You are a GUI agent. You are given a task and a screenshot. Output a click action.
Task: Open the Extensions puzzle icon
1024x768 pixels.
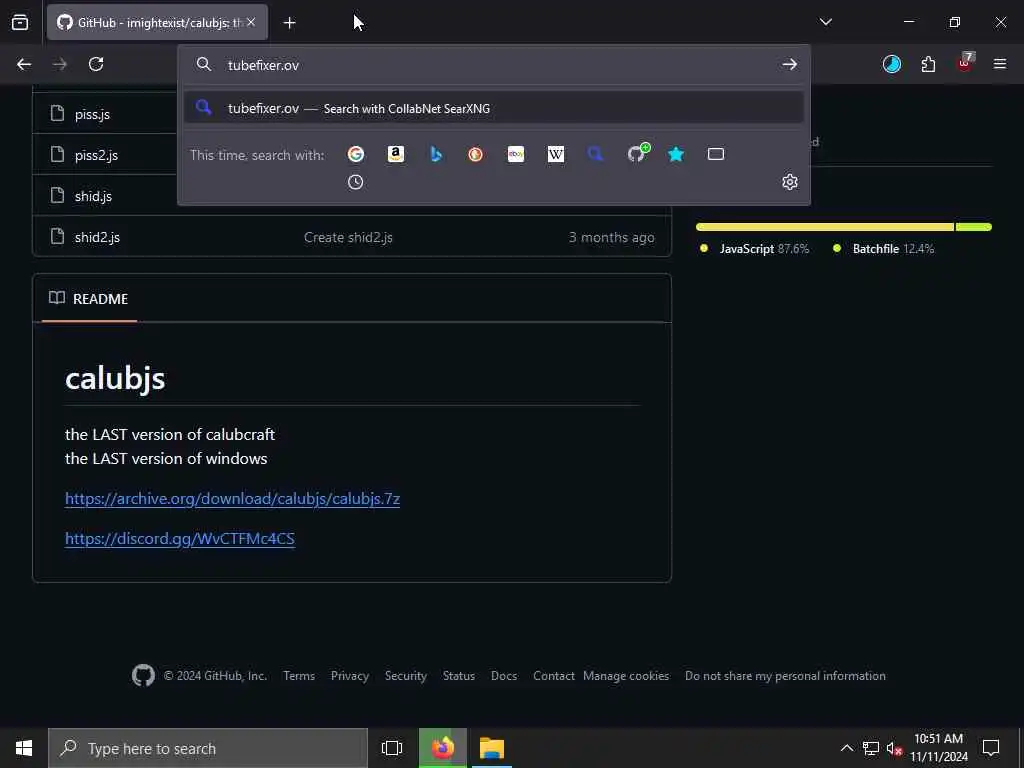coord(928,64)
